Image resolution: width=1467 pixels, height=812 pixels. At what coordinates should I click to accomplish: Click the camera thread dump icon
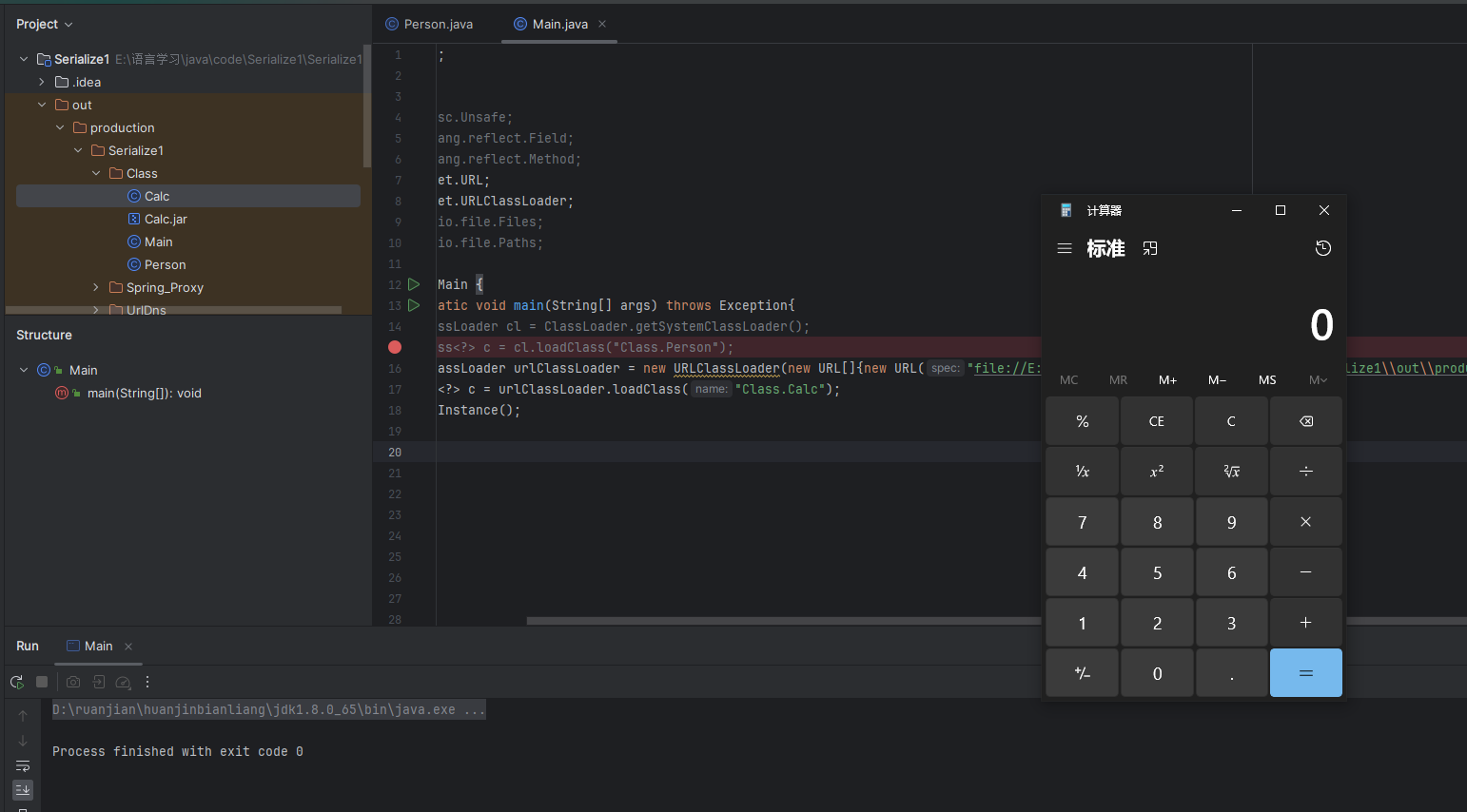coord(73,682)
